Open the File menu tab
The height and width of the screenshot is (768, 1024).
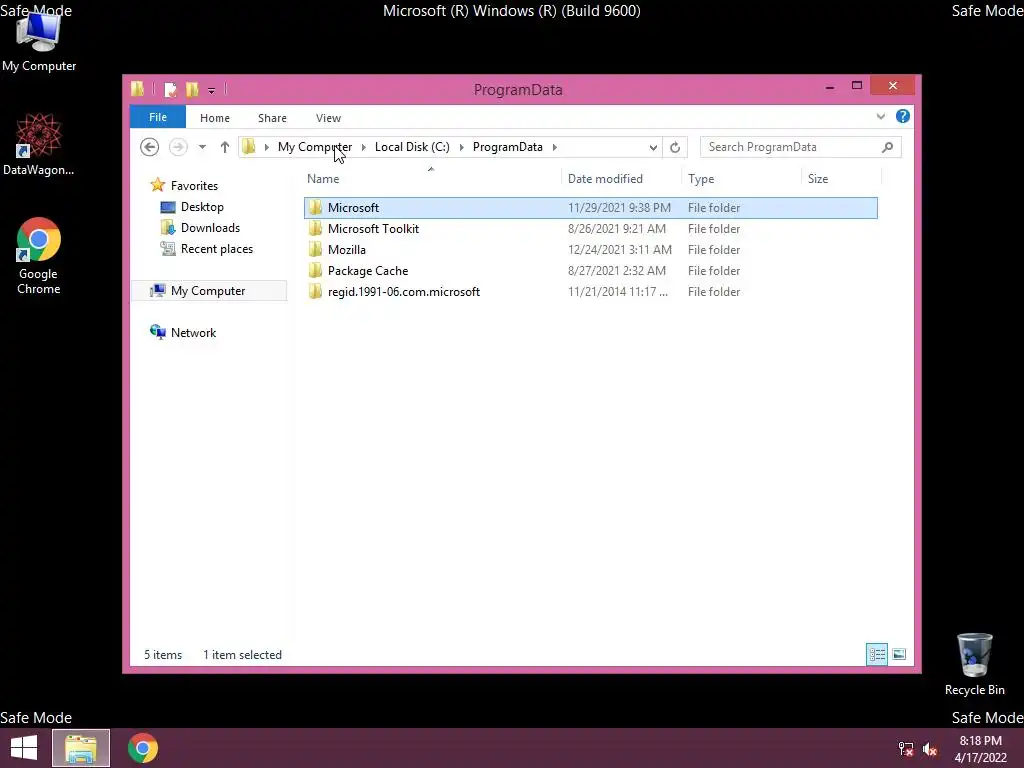pyautogui.click(x=158, y=117)
